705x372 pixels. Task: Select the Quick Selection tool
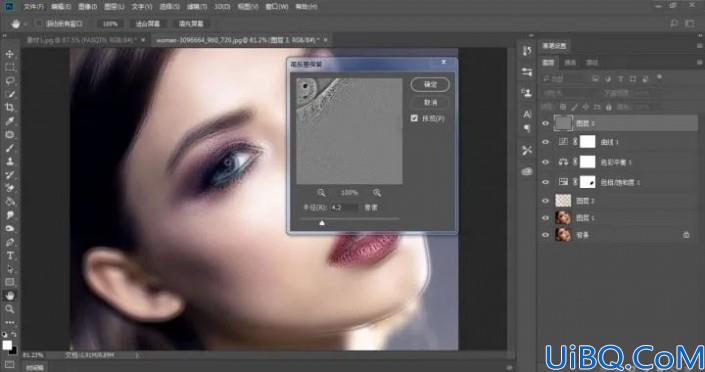[9, 94]
